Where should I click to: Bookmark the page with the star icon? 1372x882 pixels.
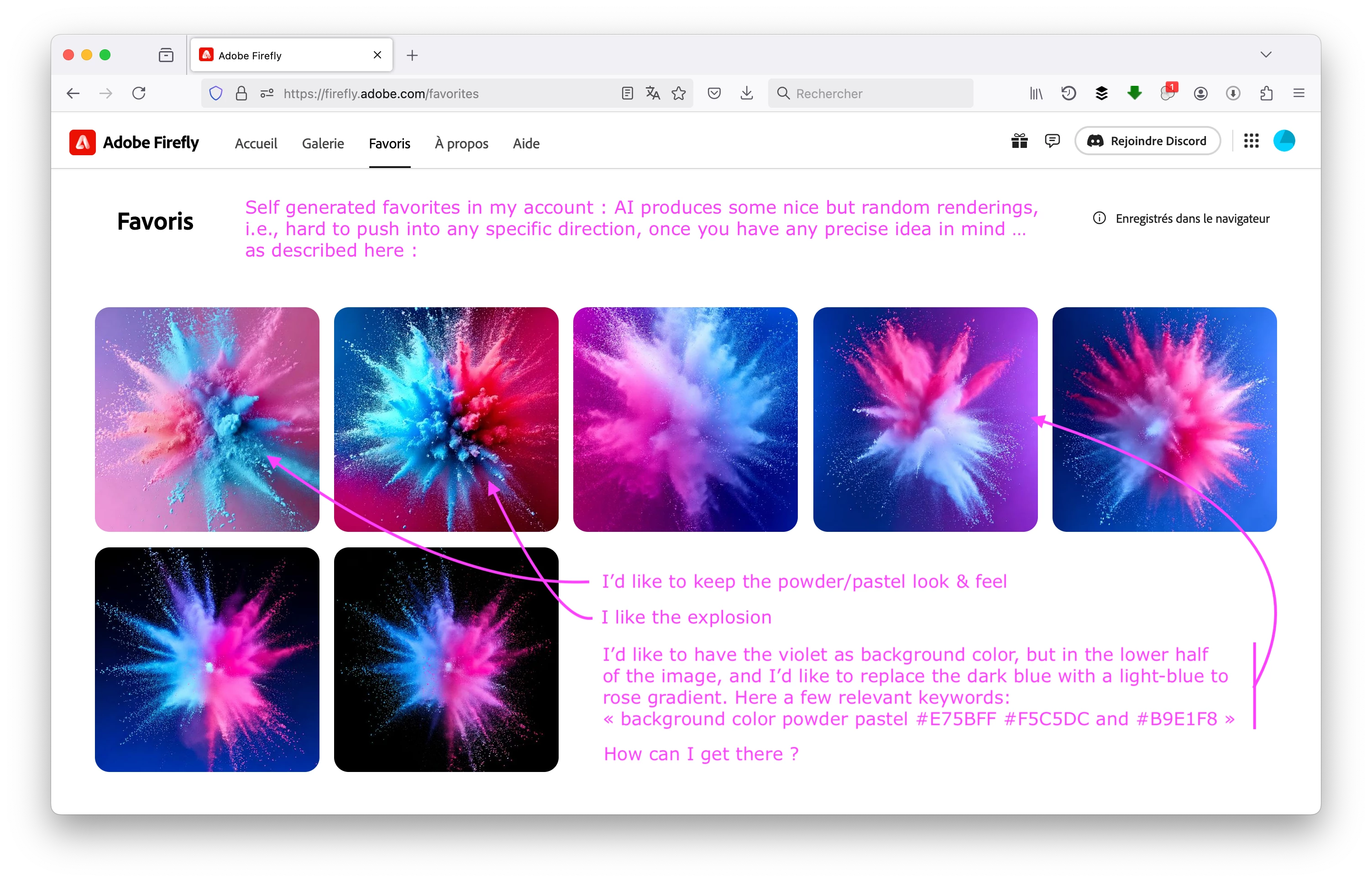click(x=679, y=93)
